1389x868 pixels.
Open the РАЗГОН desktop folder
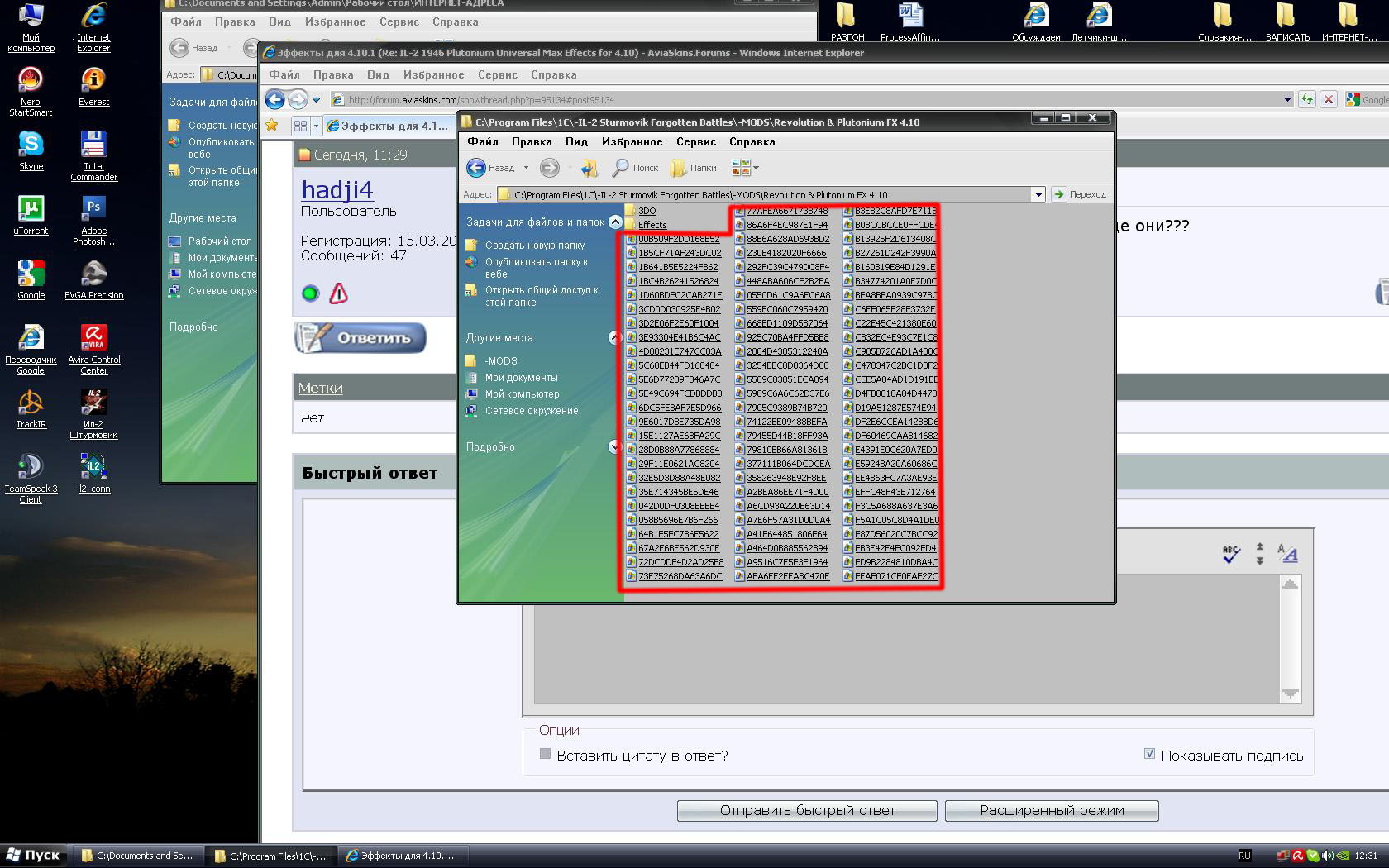pyautogui.click(x=847, y=22)
